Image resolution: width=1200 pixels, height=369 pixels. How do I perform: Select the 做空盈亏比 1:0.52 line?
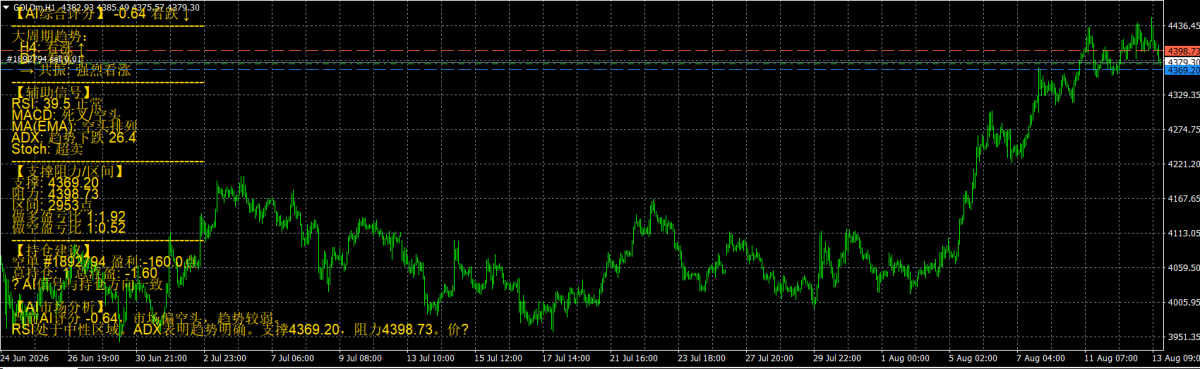pos(68,228)
